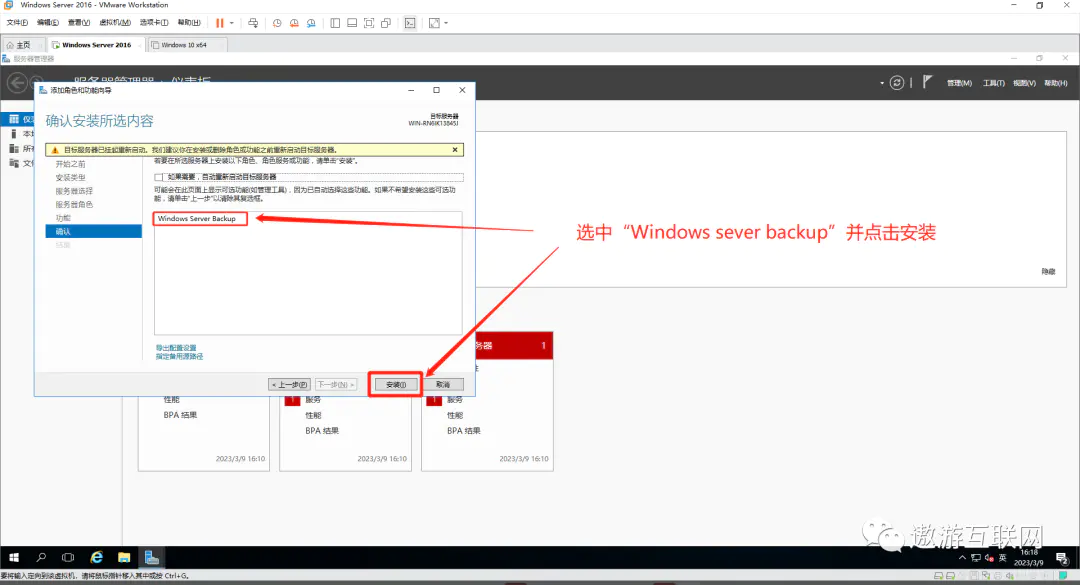Click the take snapshot clock icon
This screenshot has height=585, width=1080.
[277, 23]
